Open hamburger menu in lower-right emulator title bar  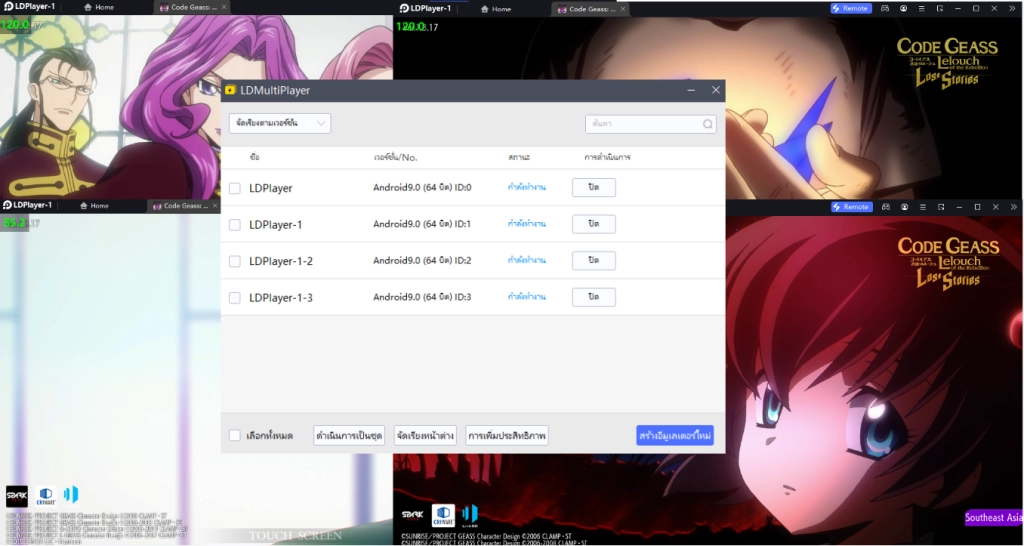[922, 207]
